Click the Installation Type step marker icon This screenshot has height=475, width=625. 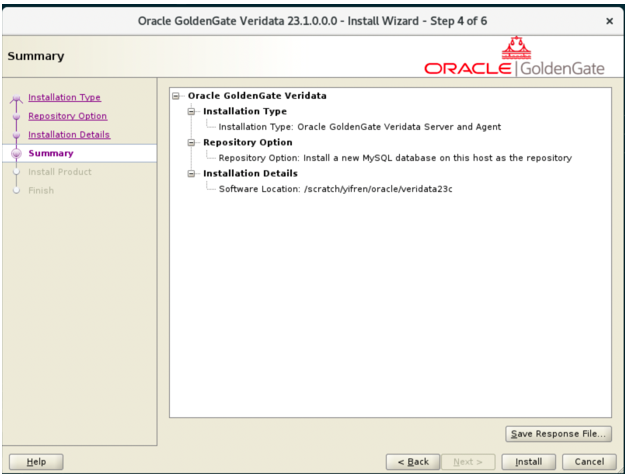(16, 98)
